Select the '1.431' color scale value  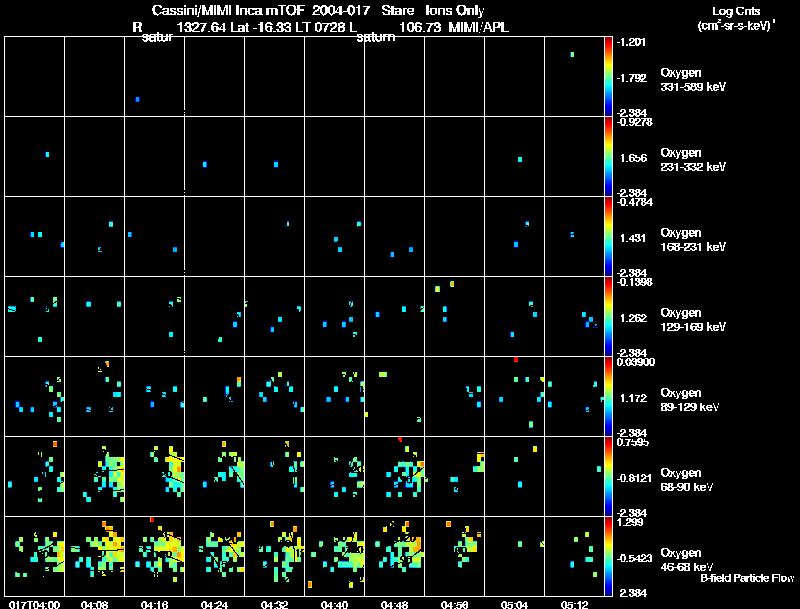point(634,238)
